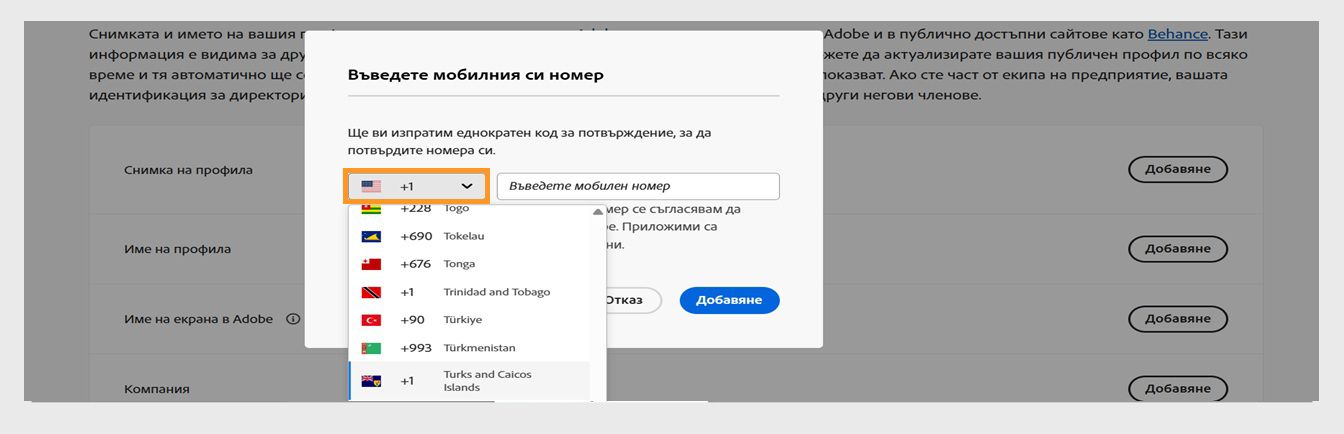Click the scroll-up arrow of country list
Viewport: 1344px width, 434px height.
pyautogui.click(x=598, y=211)
